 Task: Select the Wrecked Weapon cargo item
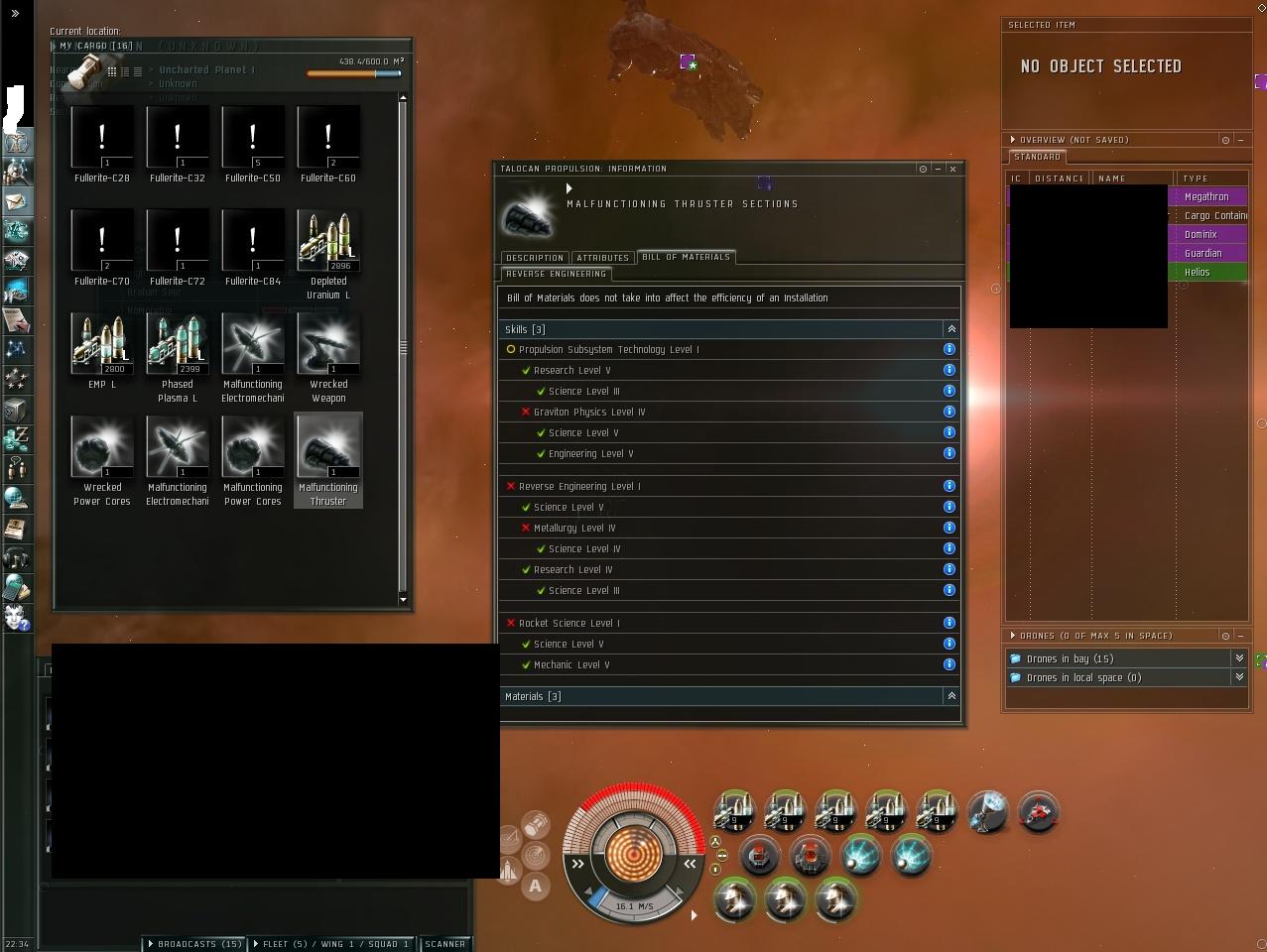click(328, 357)
